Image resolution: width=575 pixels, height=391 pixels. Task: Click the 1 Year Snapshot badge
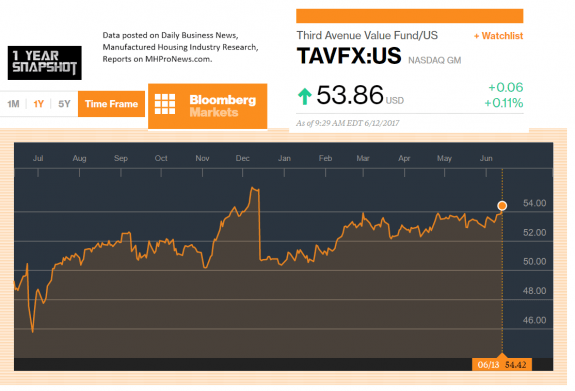(45, 63)
